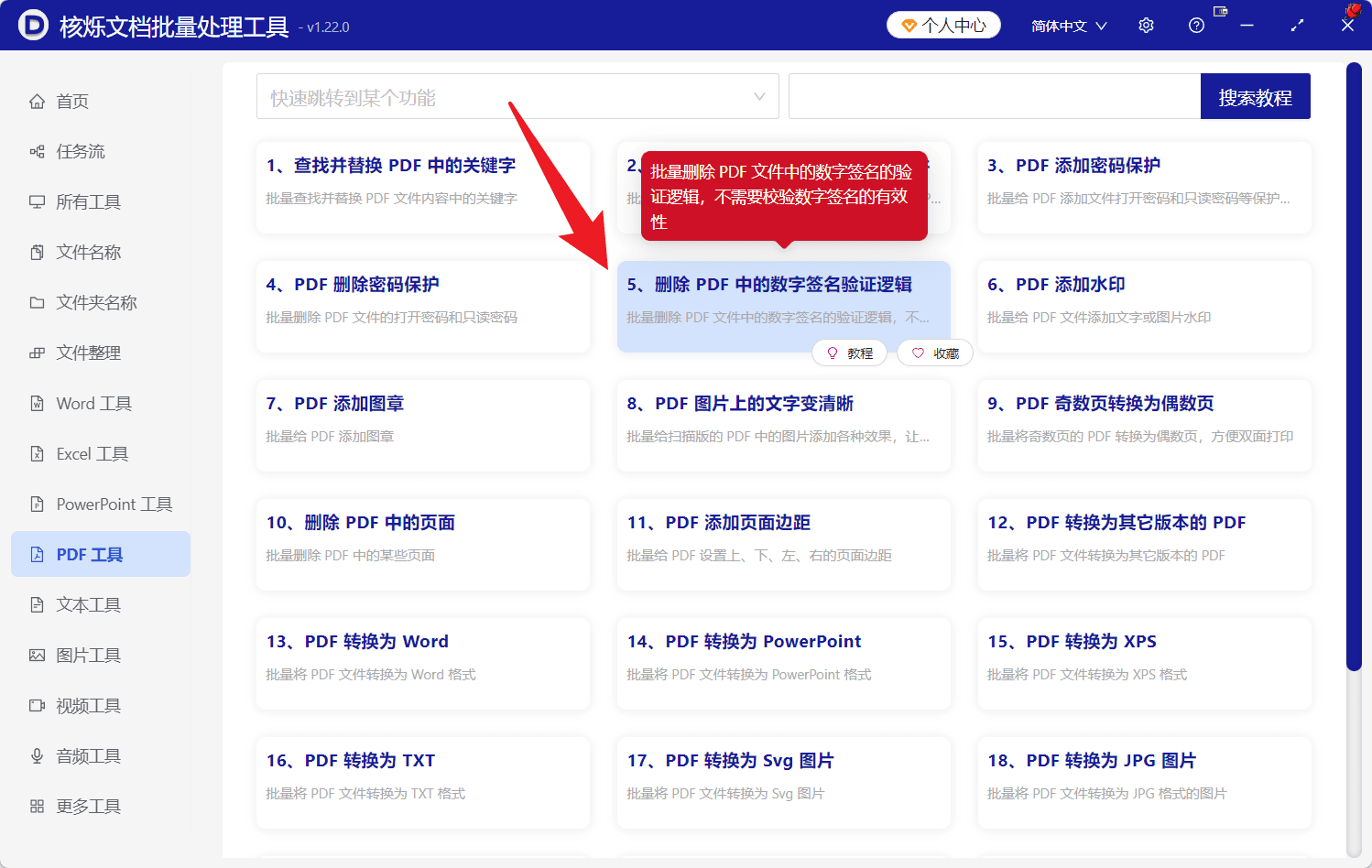This screenshot has height=868, width=1372.
Task: Click the Excel 工具 spreadsheet icon
Action: click(37, 454)
